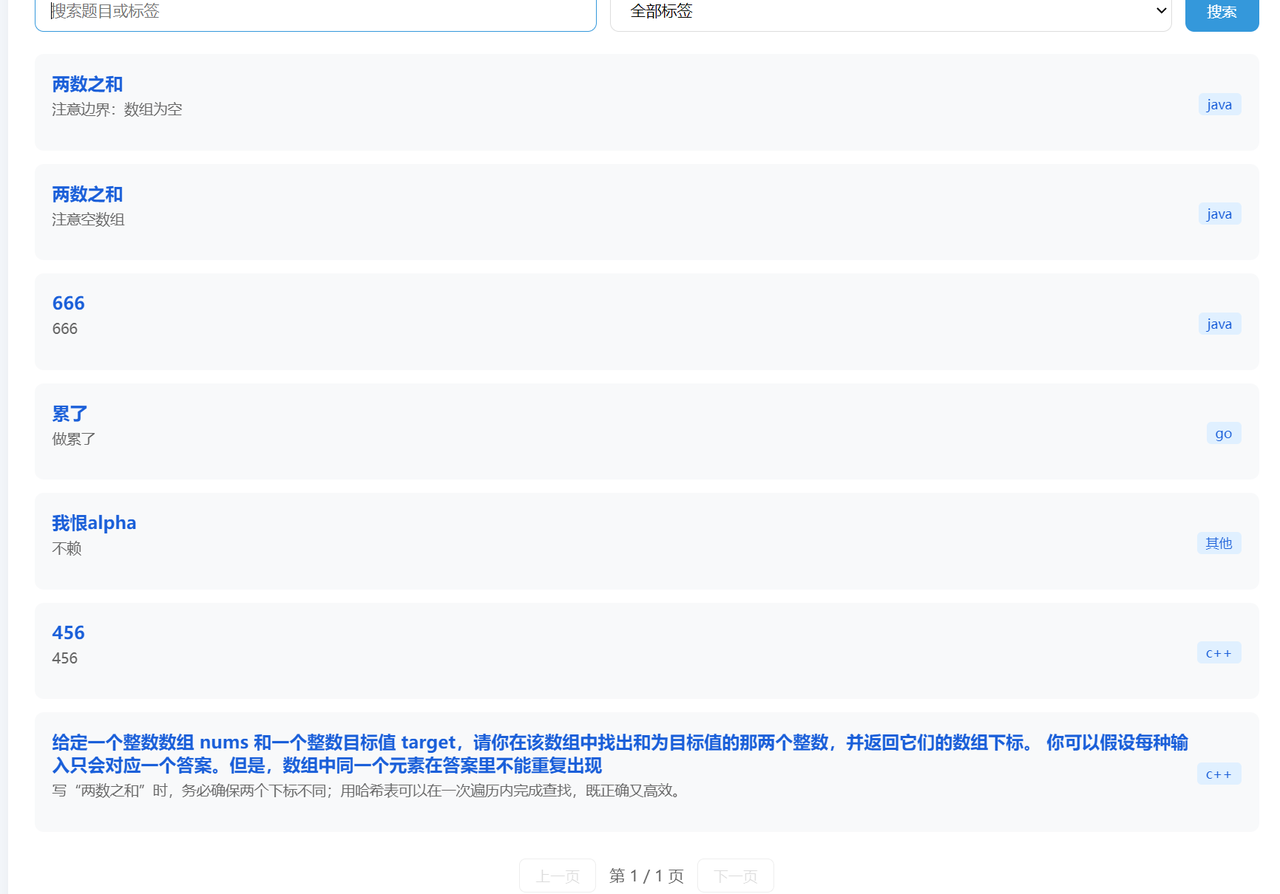Click the description about 哈希表 lookup
The image size is (1280, 894).
(368, 791)
